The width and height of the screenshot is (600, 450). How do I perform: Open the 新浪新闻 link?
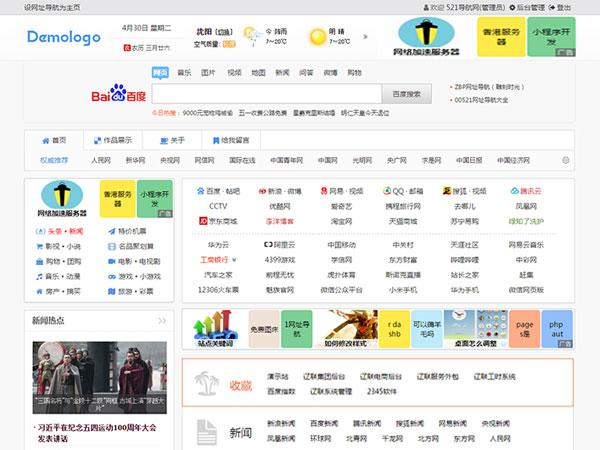click(x=281, y=423)
